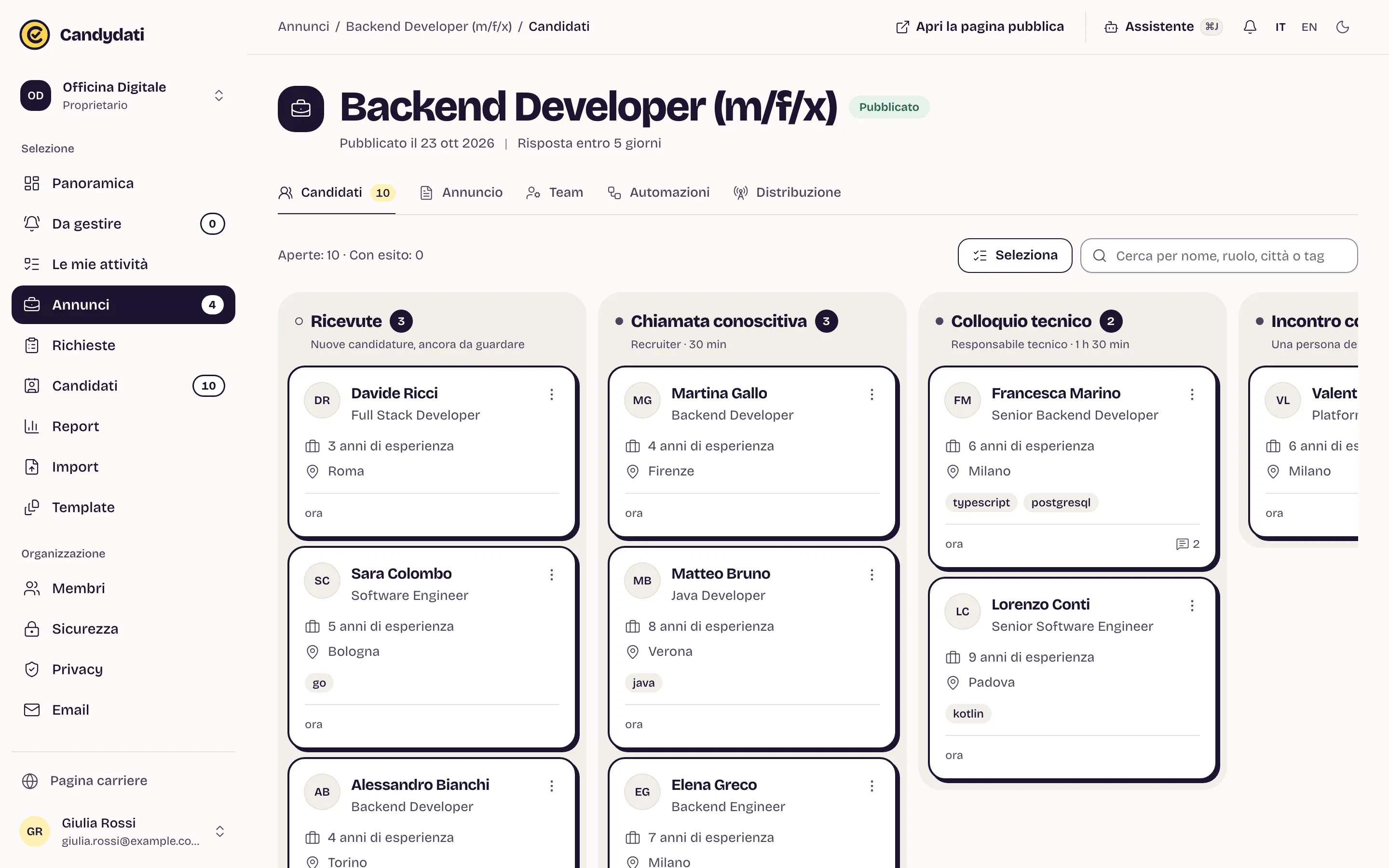Click the postgresql tag
The image size is (1389, 868).
pyautogui.click(x=1060, y=502)
